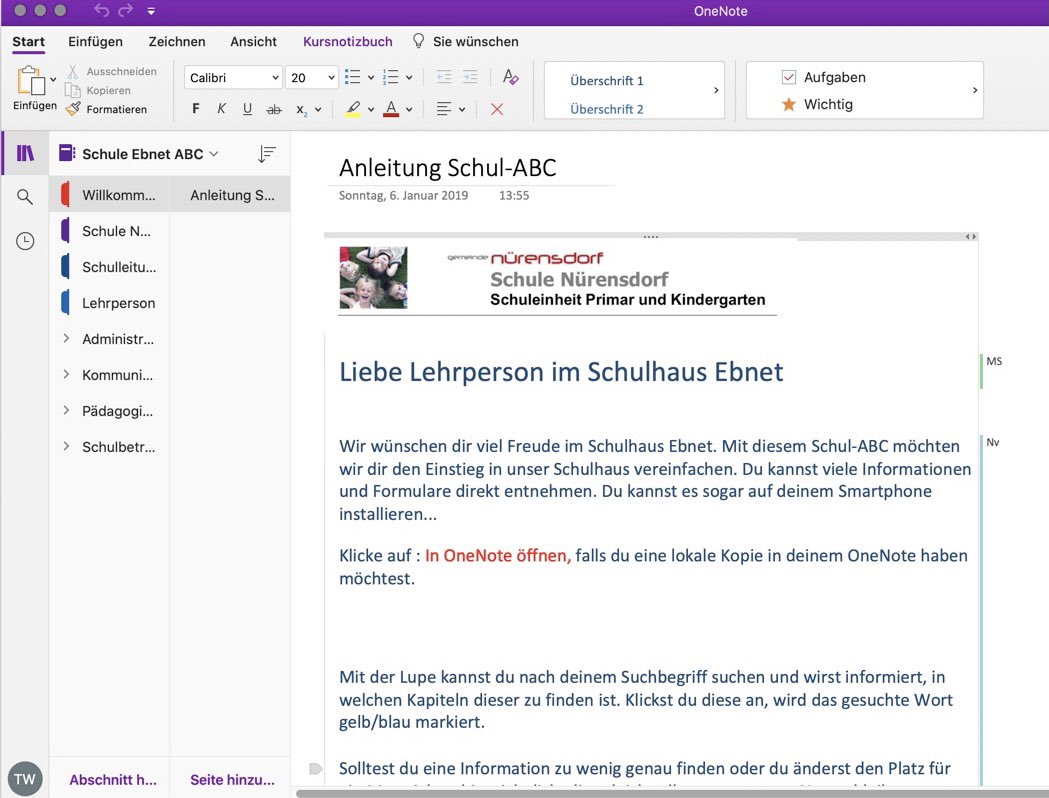Click Seite hinzu... add page button
This screenshot has height=798, width=1049.
pyautogui.click(x=232, y=779)
